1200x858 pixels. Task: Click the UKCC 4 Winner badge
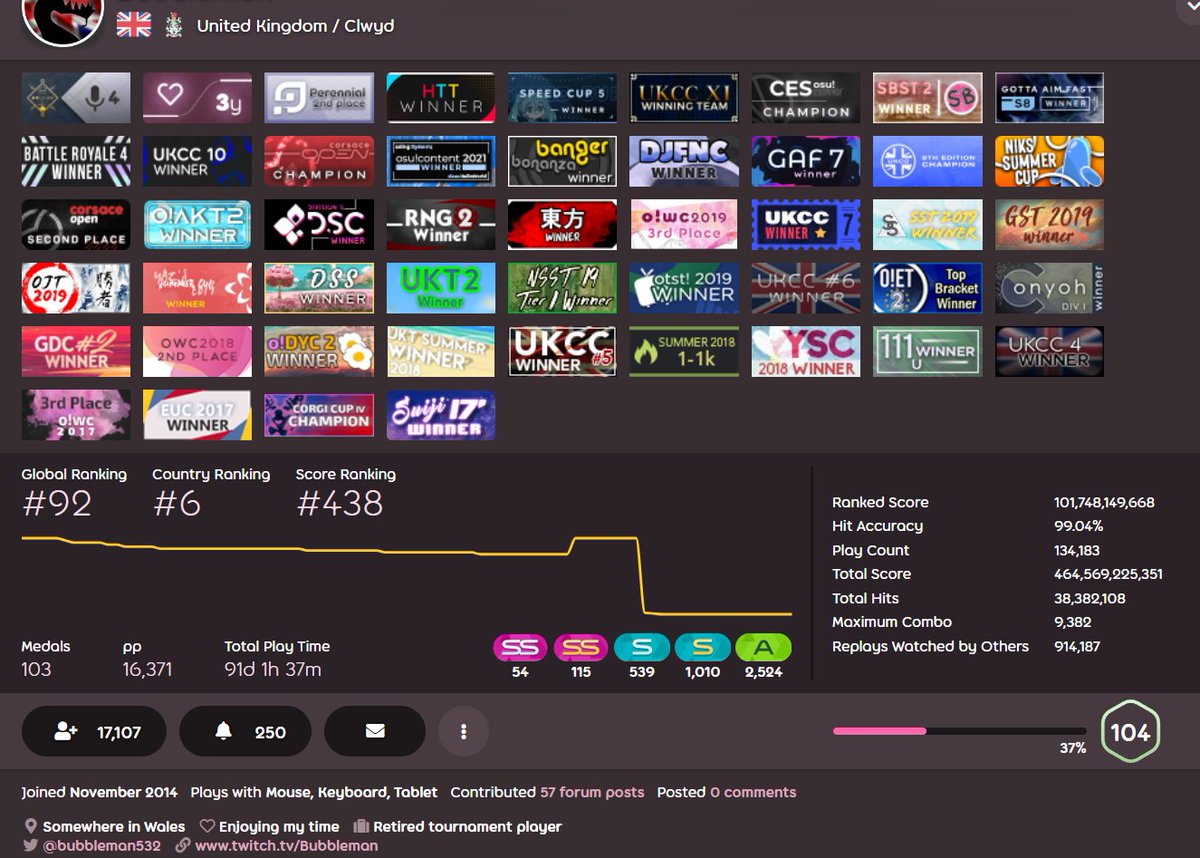1049,352
